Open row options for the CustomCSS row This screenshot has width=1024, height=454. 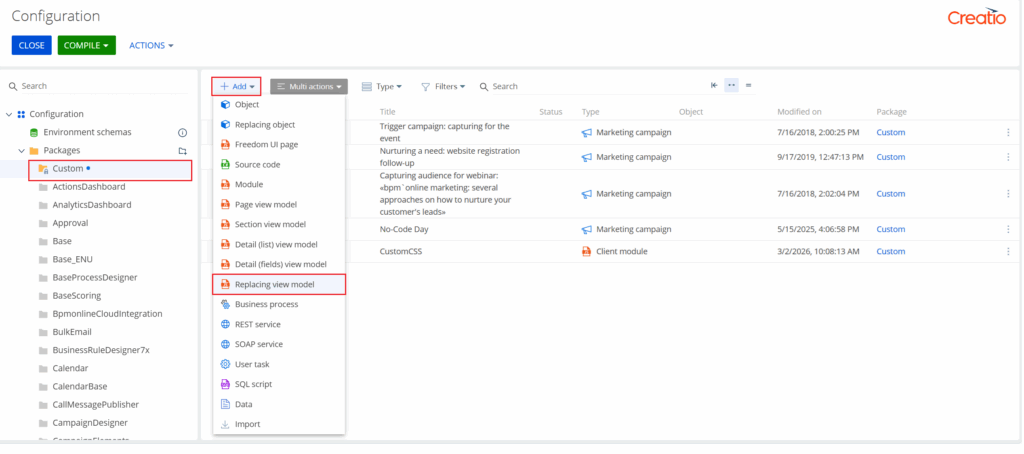pos(1007,251)
